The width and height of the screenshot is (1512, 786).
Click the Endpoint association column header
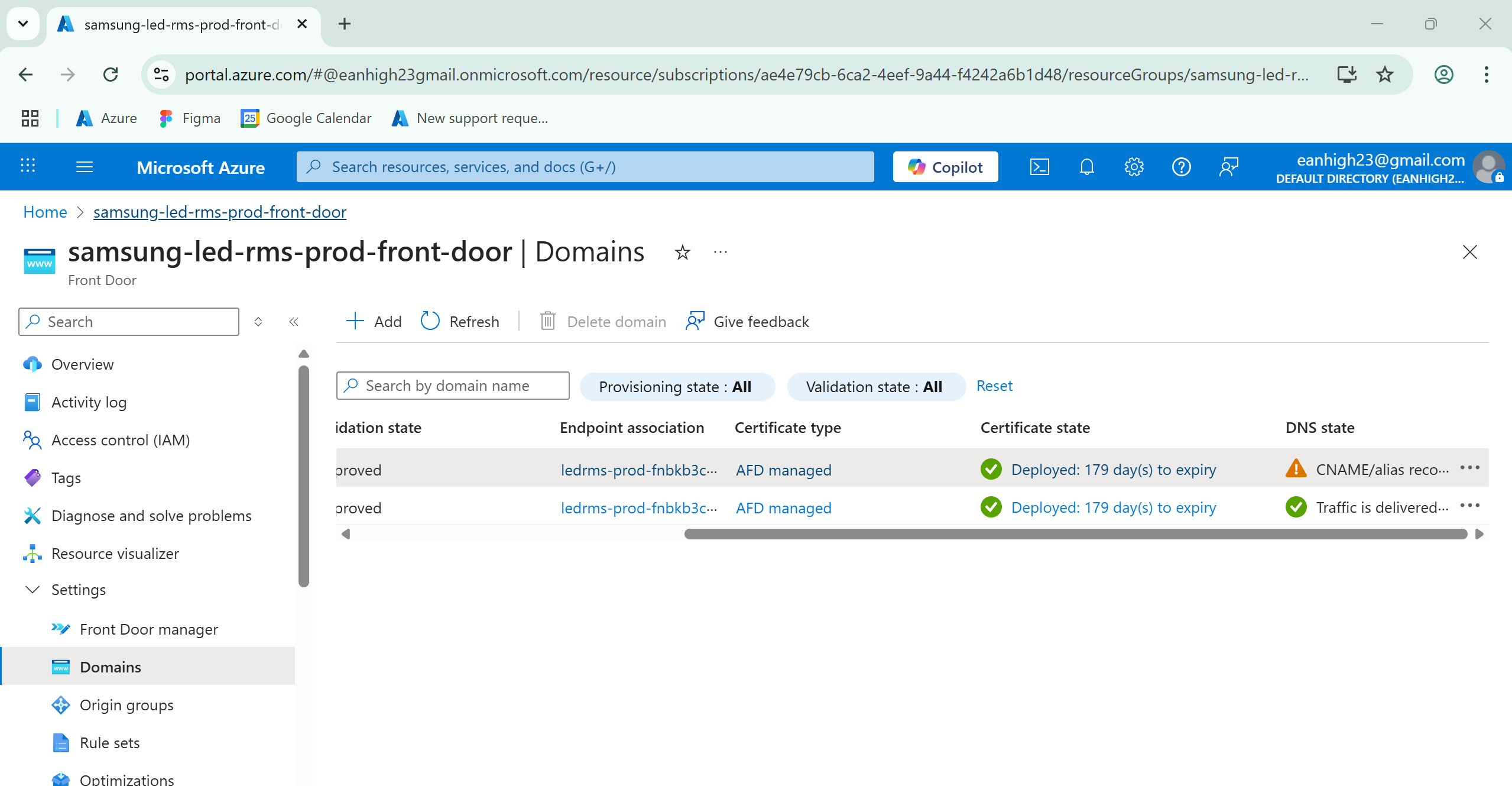pos(632,428)
